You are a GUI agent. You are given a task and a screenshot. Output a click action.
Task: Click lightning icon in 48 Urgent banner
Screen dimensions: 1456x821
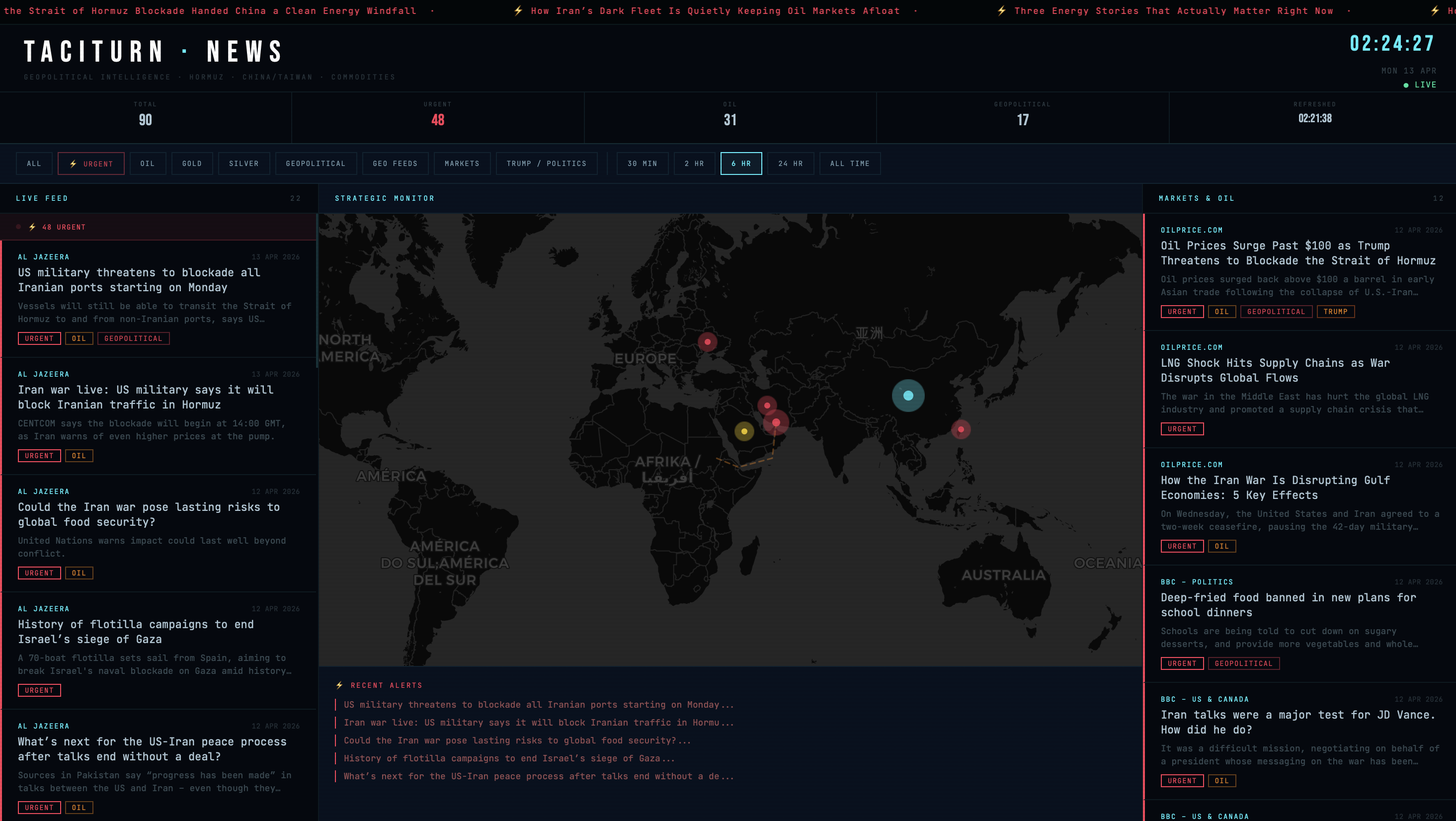pos(32,227)
